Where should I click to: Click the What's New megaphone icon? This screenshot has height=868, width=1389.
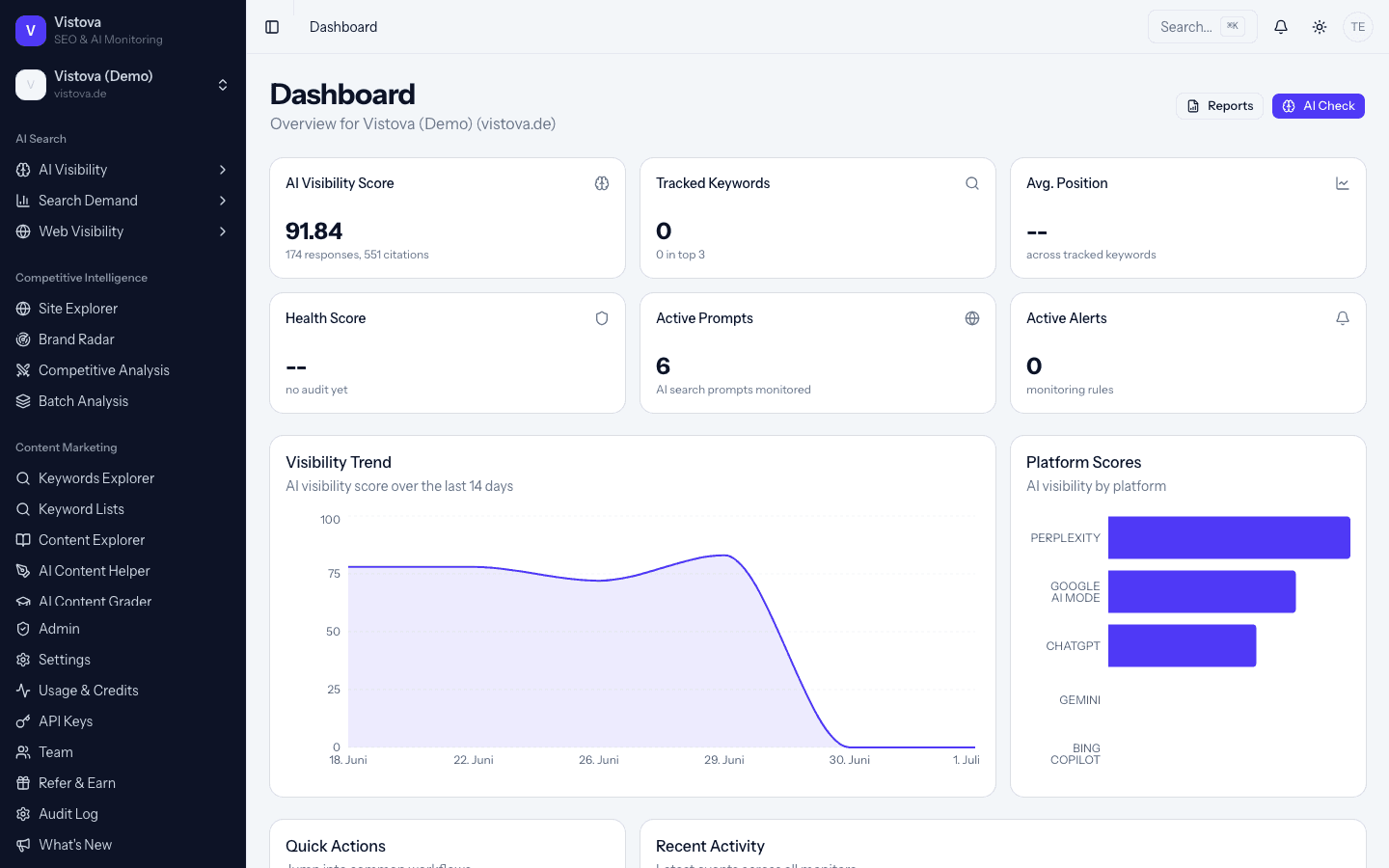point(23,845)
